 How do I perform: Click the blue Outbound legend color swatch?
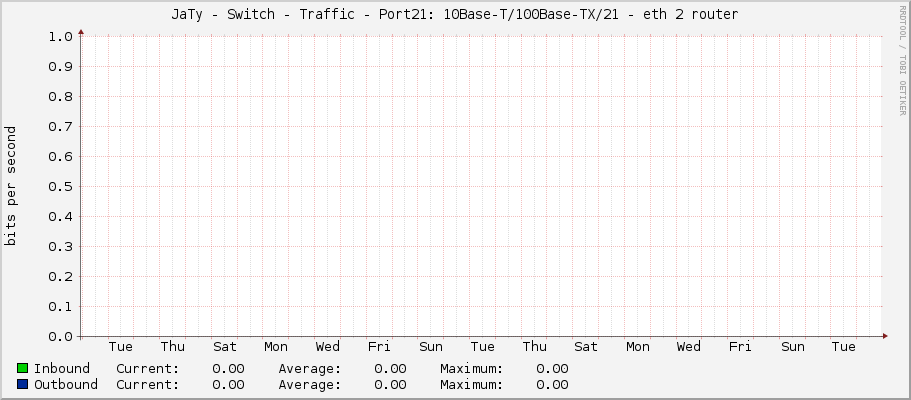[23, 384]
